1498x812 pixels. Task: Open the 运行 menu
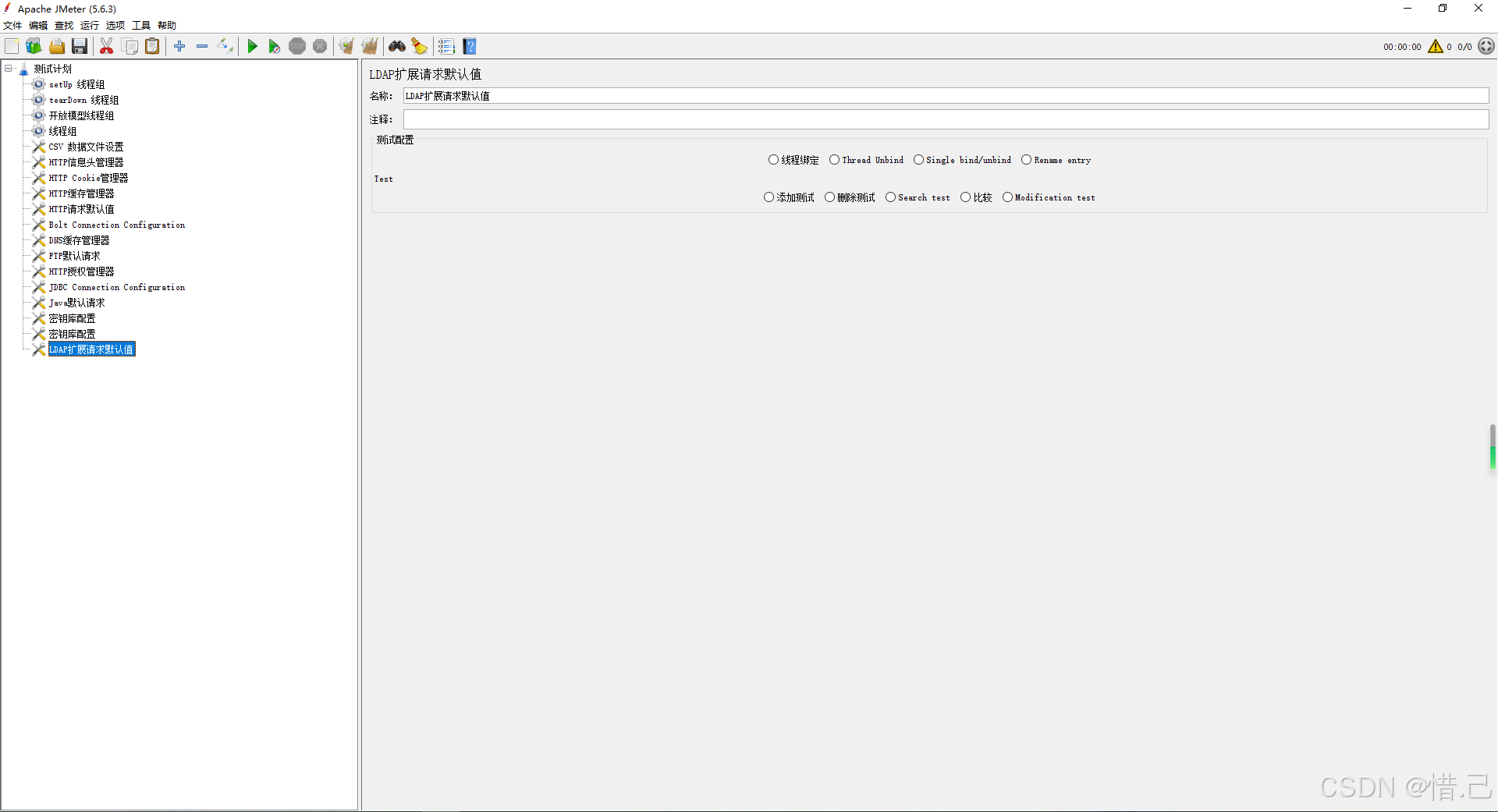(90, 25)
